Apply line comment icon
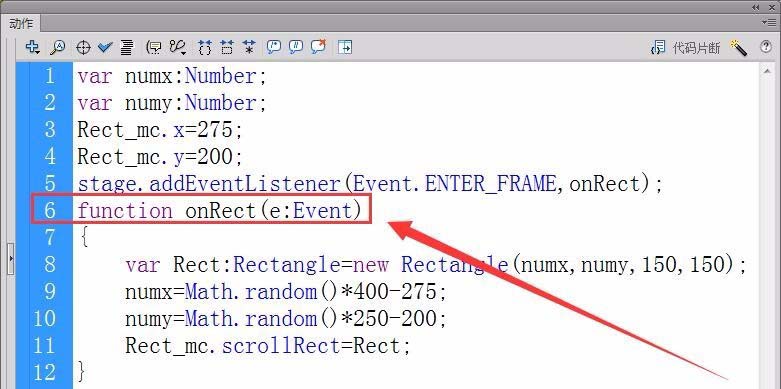This screenshot has width=781, height=389. click(296, 47)
